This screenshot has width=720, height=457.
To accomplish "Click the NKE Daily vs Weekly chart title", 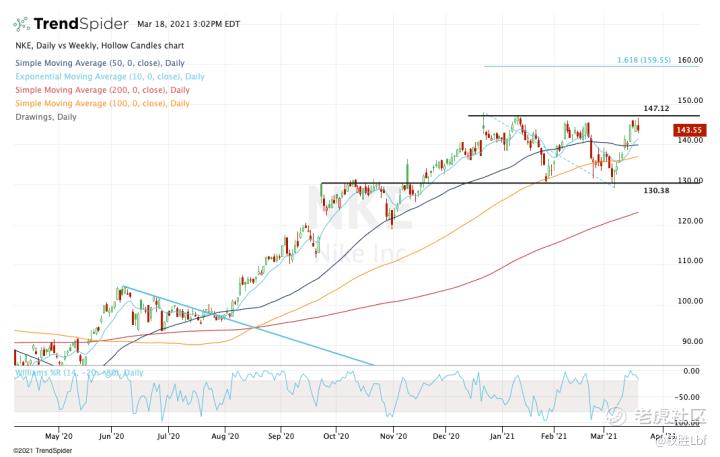I will tap(100, 46).
